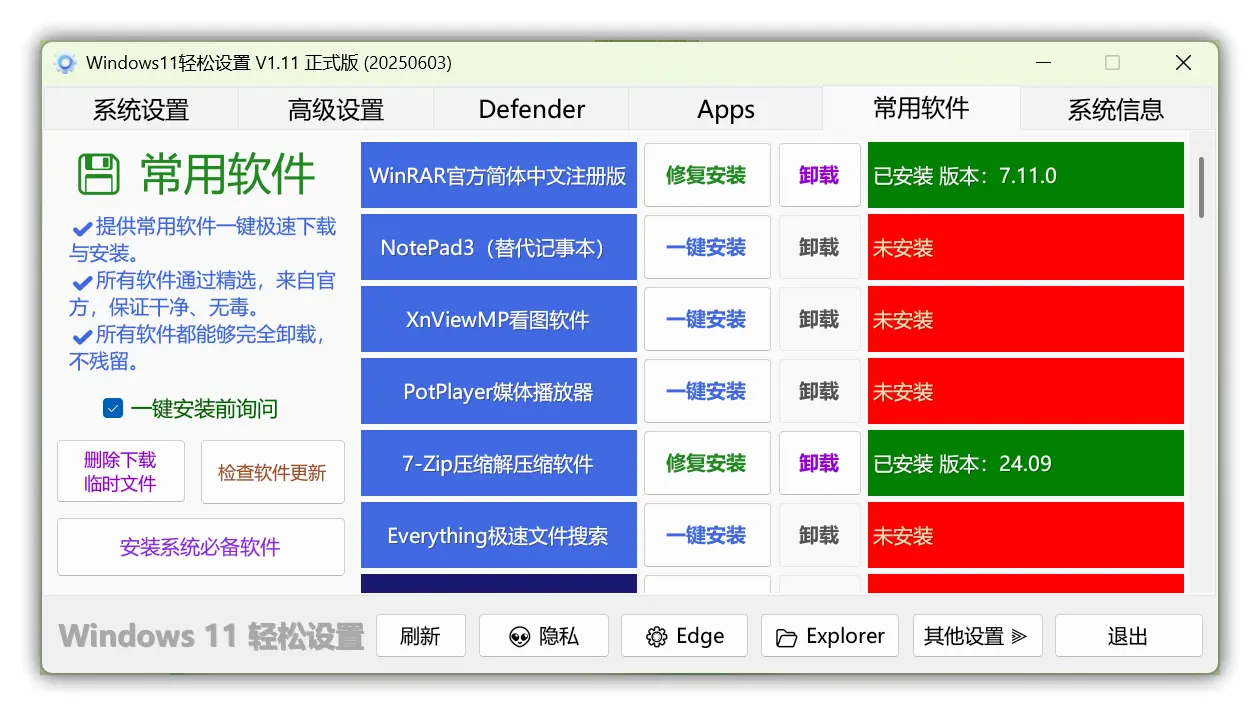1260x715 pixels.
Task: Open the 高级设置 tab
Action: pyautogui.click(x=336, y=109)
